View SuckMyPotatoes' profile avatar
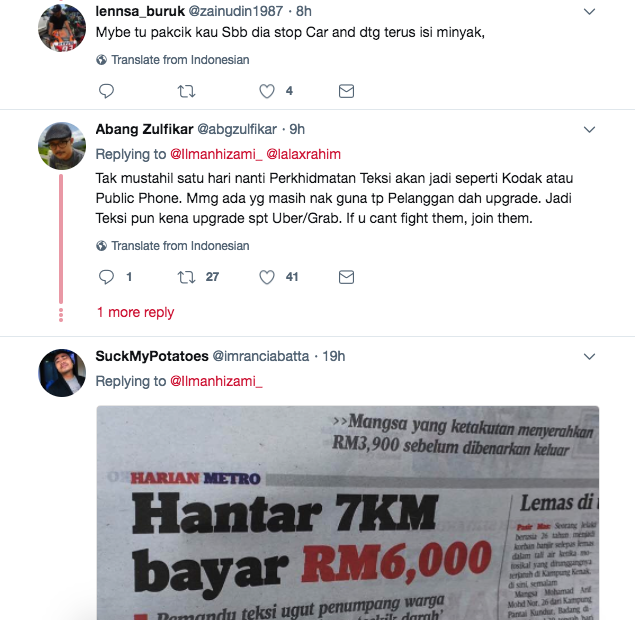 tap(62, 373)
